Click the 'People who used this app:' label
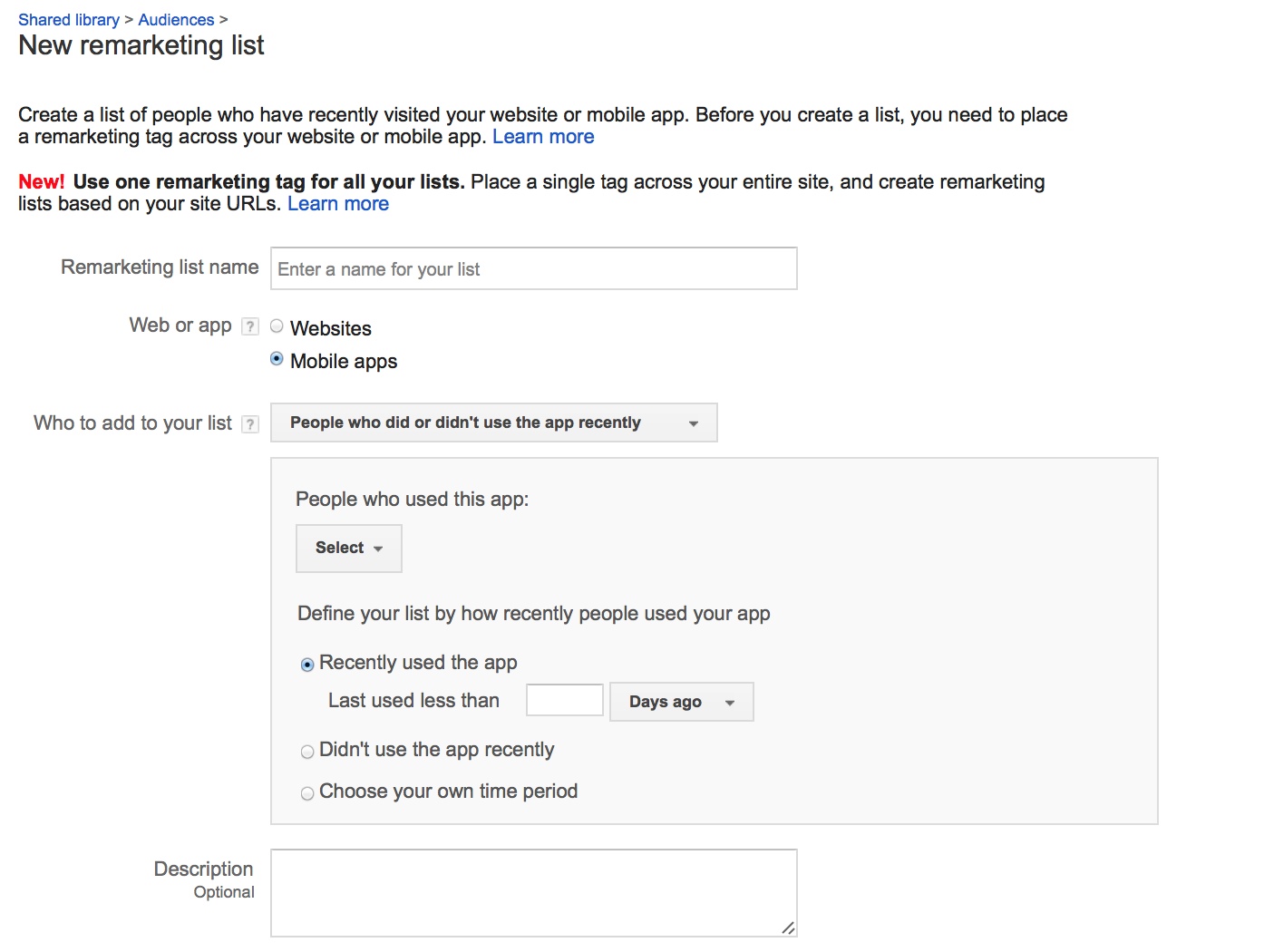The height and width of the screenshot is (952, 1264). tap(413, 500)
